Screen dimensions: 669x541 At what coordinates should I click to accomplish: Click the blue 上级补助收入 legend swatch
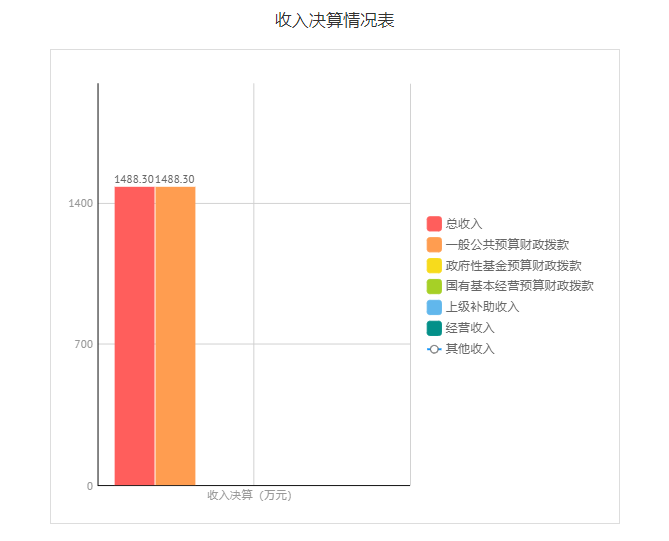point(434,307)
